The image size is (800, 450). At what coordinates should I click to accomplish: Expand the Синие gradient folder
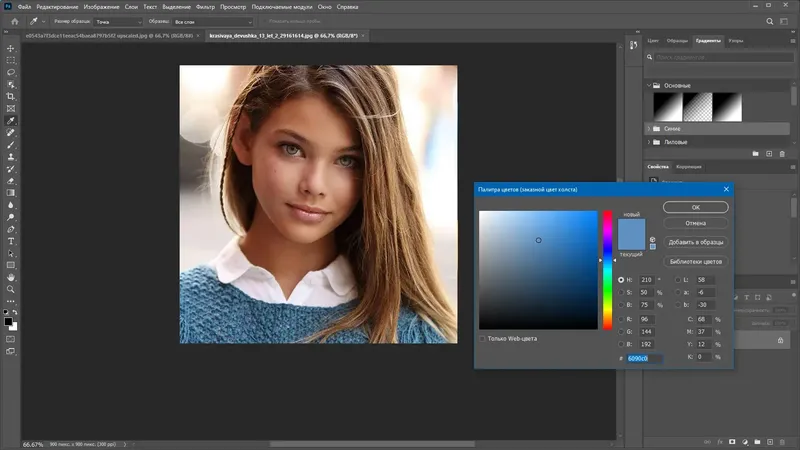tap(648, 129)
